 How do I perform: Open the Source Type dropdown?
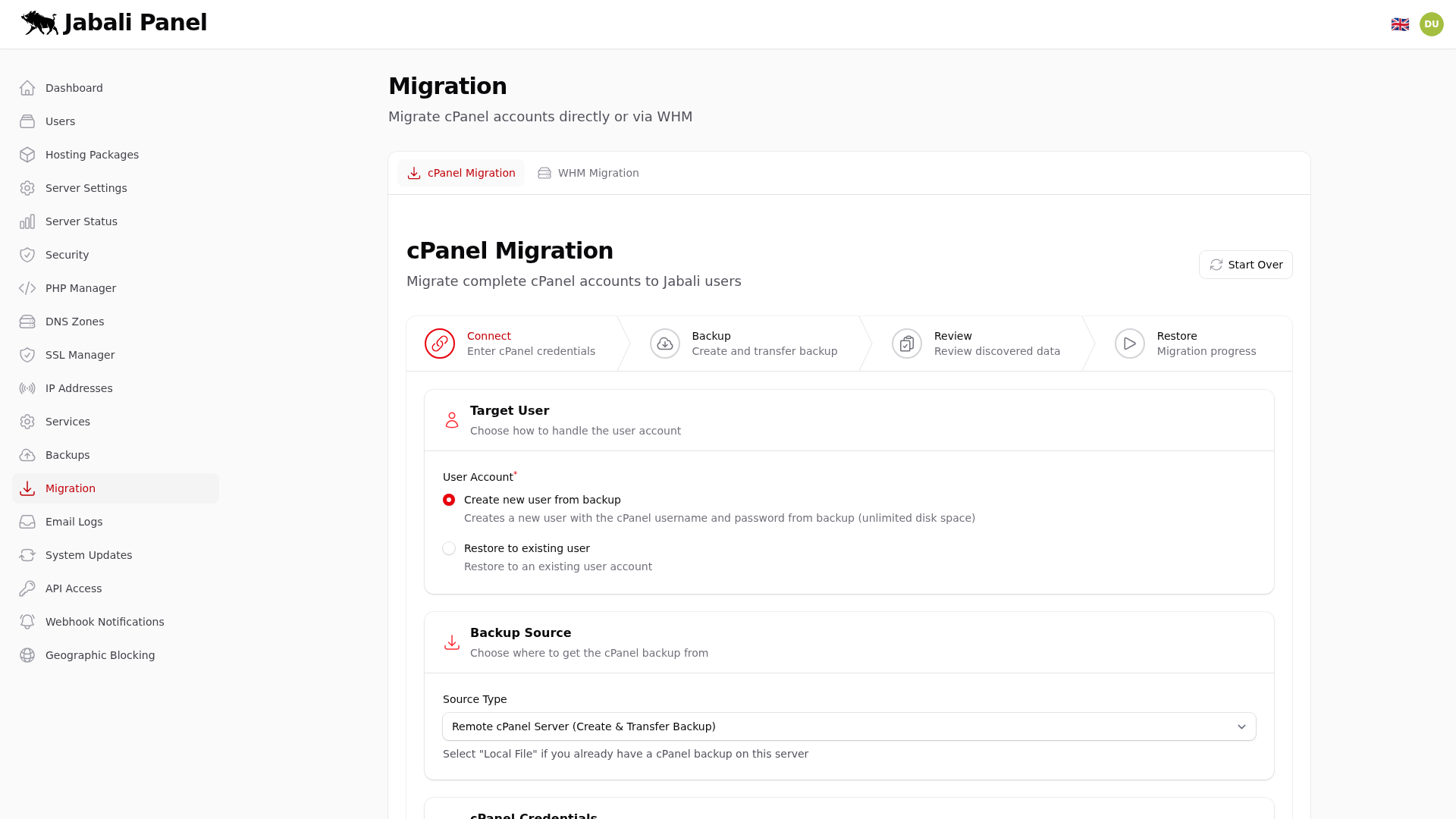pos(848,726)
